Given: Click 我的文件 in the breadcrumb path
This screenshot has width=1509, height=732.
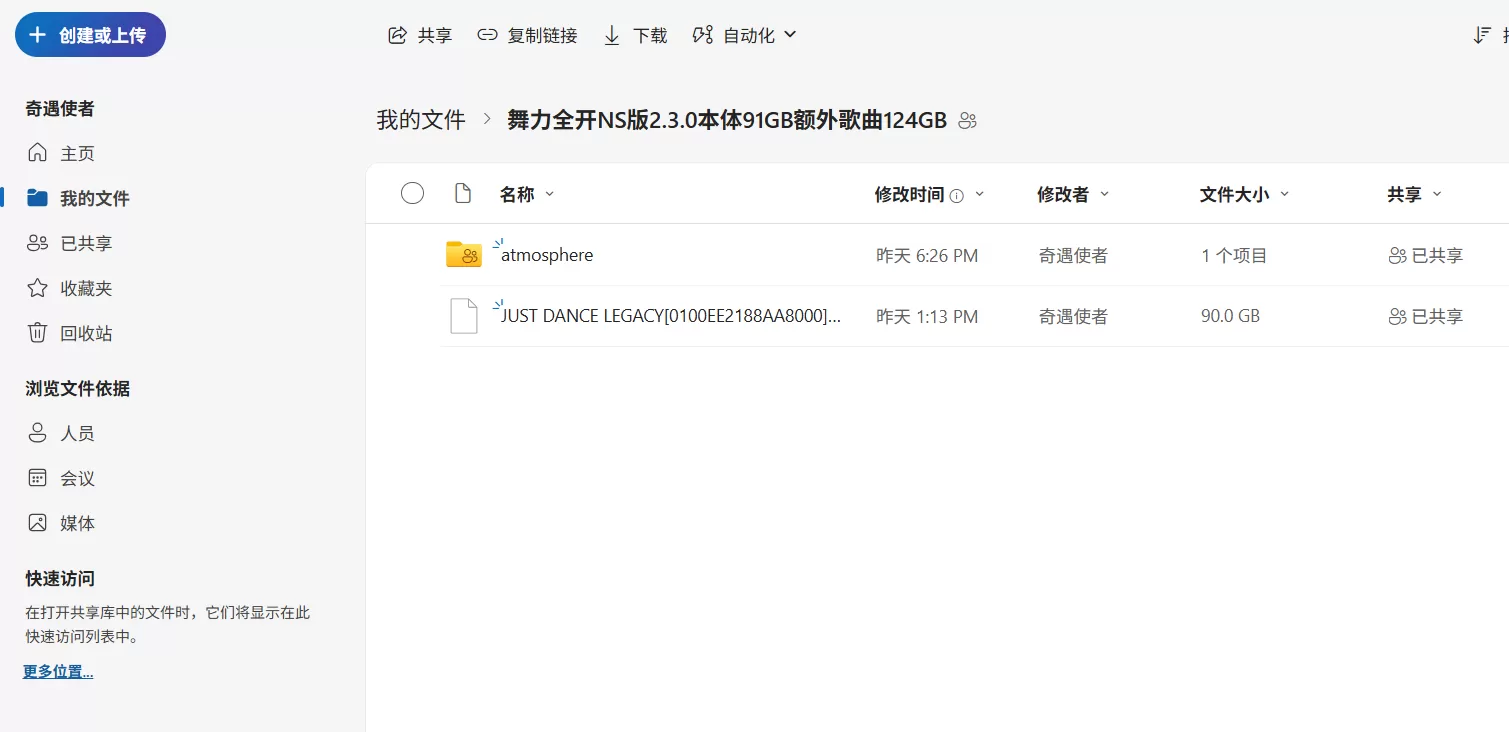Looking at the screenshot, I should click(x=420, y=119).
